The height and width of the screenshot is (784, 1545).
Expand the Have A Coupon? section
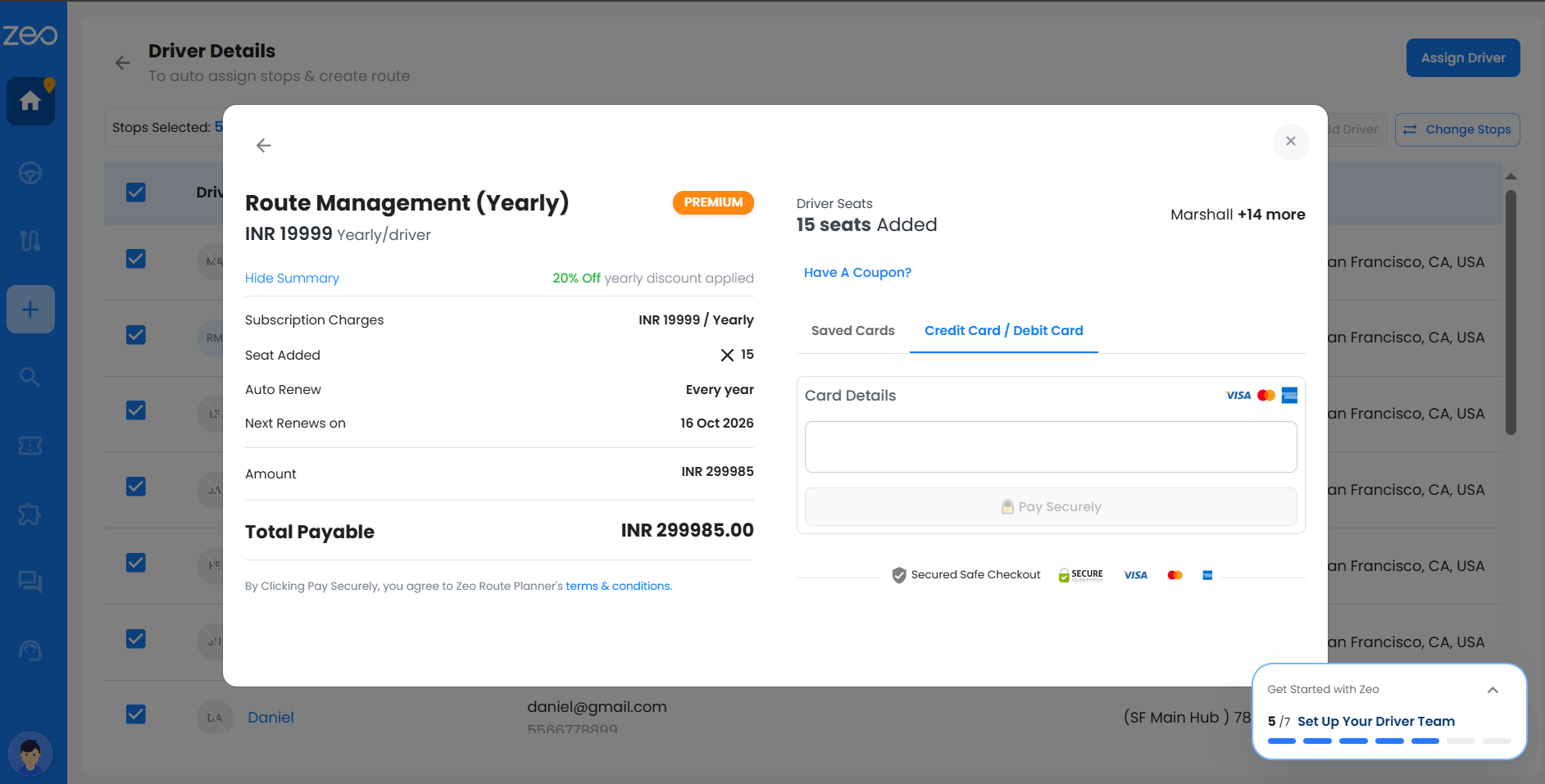tap(857, 273)
